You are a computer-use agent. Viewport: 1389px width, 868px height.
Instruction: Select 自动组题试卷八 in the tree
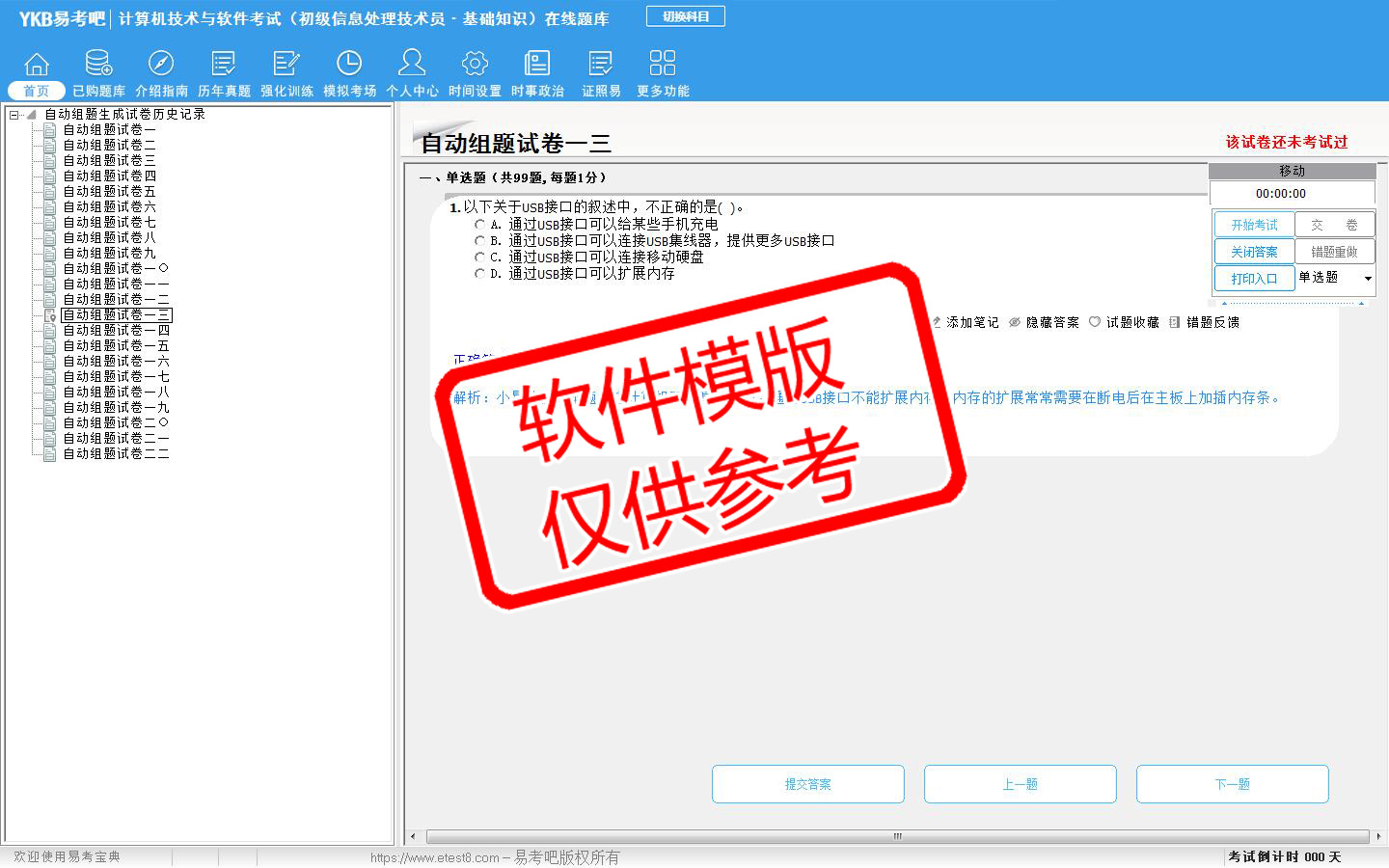tap(109, 237)
